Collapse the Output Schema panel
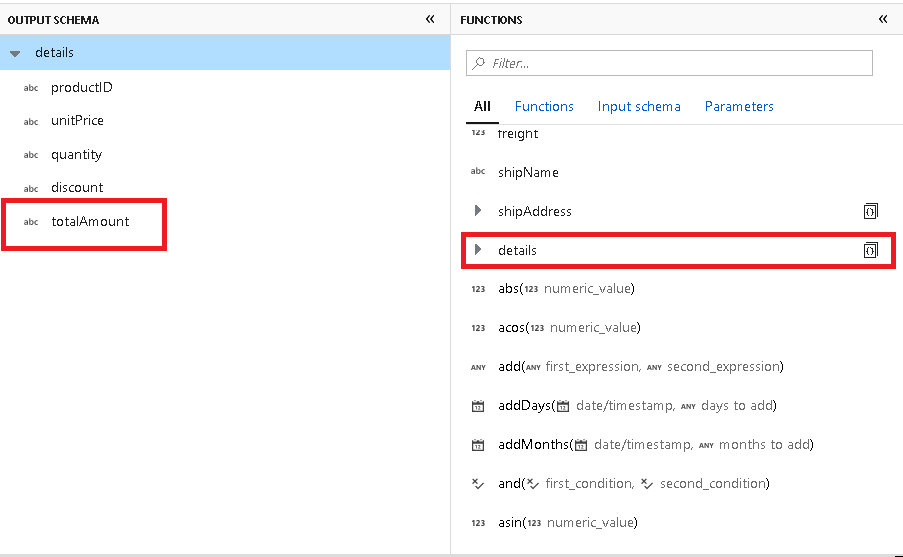 point(430,19)
